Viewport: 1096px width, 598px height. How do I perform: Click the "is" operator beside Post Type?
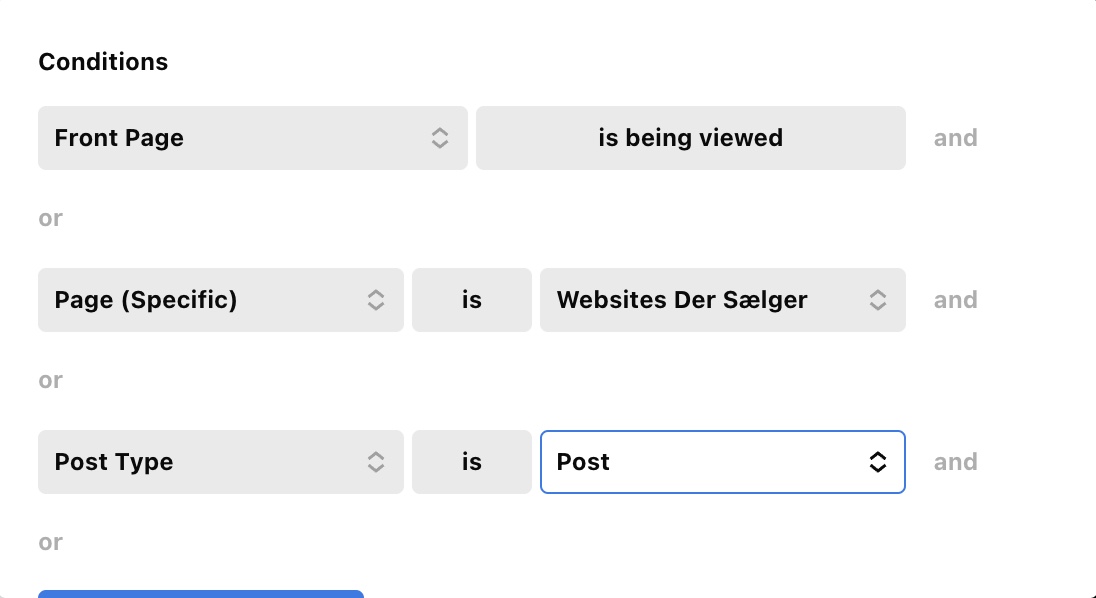click(472, 462)
